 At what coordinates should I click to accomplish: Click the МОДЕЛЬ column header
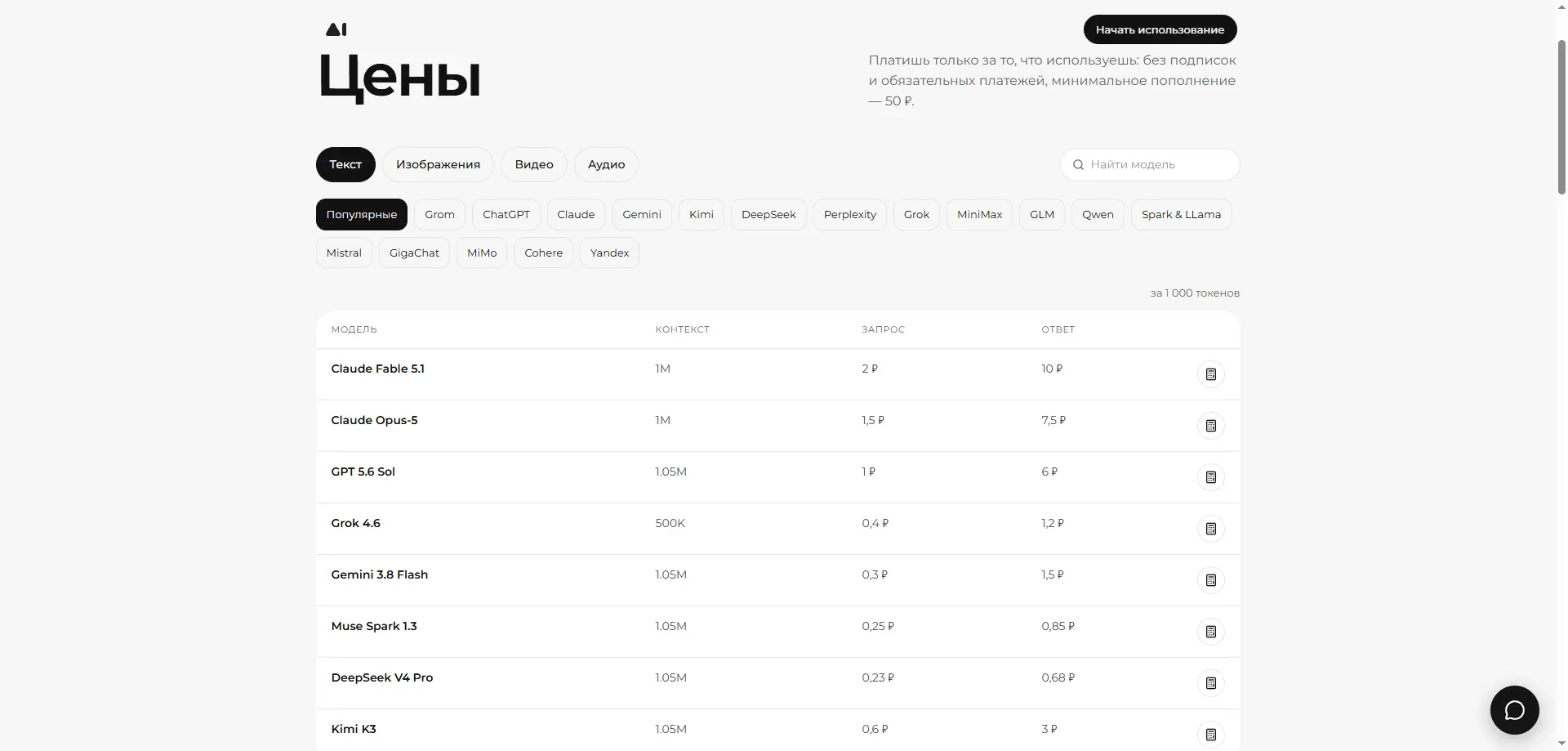pyautogui.click(x=354, y=329)
